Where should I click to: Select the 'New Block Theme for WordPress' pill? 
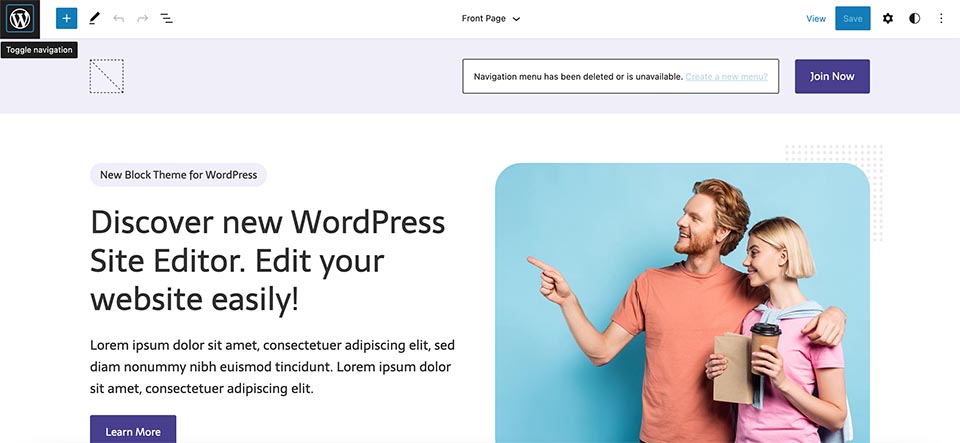coord(178,175)
